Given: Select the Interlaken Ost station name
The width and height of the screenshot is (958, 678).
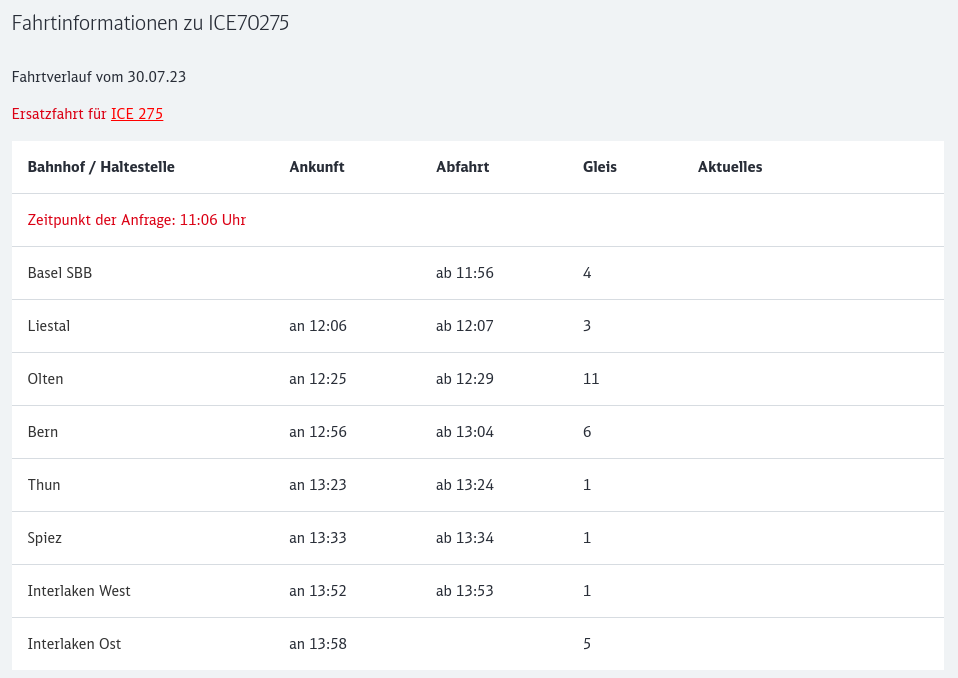Looking at the screenshot, I should click(x=74, y=644).
